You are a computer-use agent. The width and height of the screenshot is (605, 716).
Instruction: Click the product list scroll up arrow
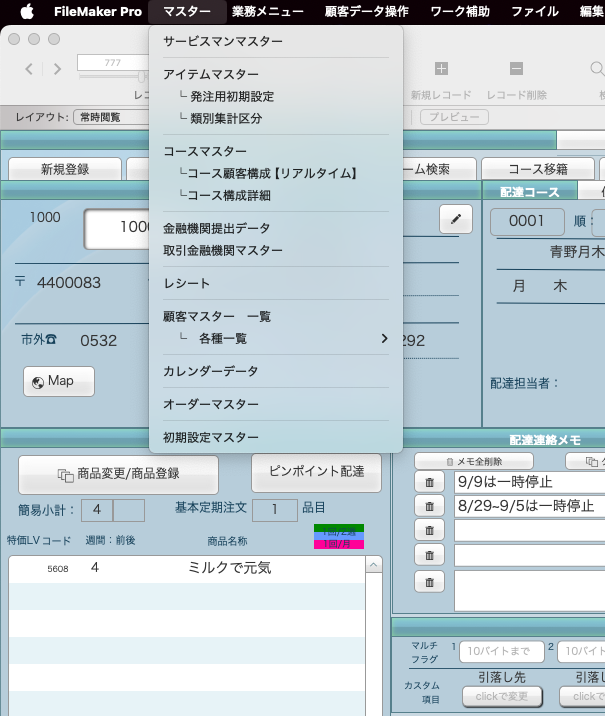coord(374,565)
